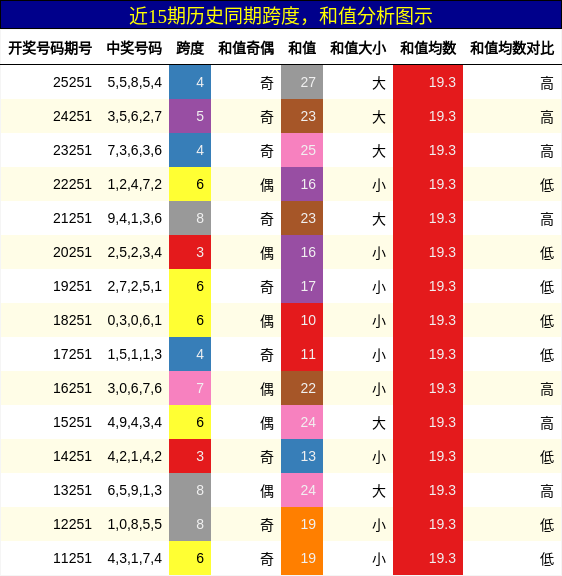This screenshot has height=576, width=562.
Task: Click winning numbers 4,3,1,7,4
Action: (134, 558)
